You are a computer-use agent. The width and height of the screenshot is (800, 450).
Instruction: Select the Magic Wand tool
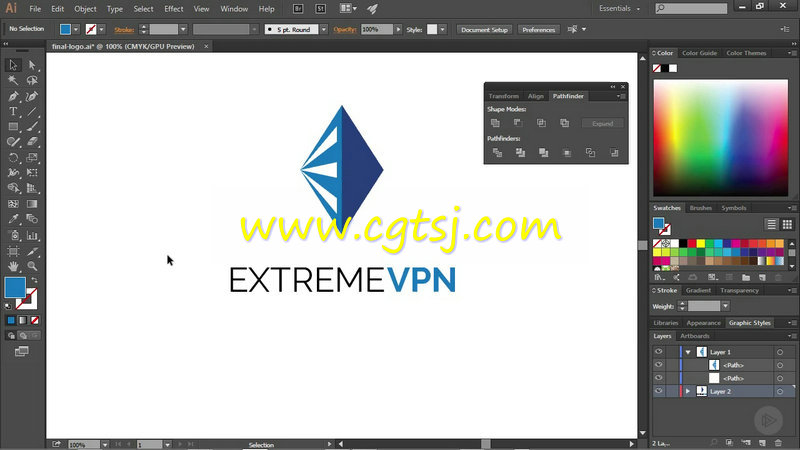13,81
